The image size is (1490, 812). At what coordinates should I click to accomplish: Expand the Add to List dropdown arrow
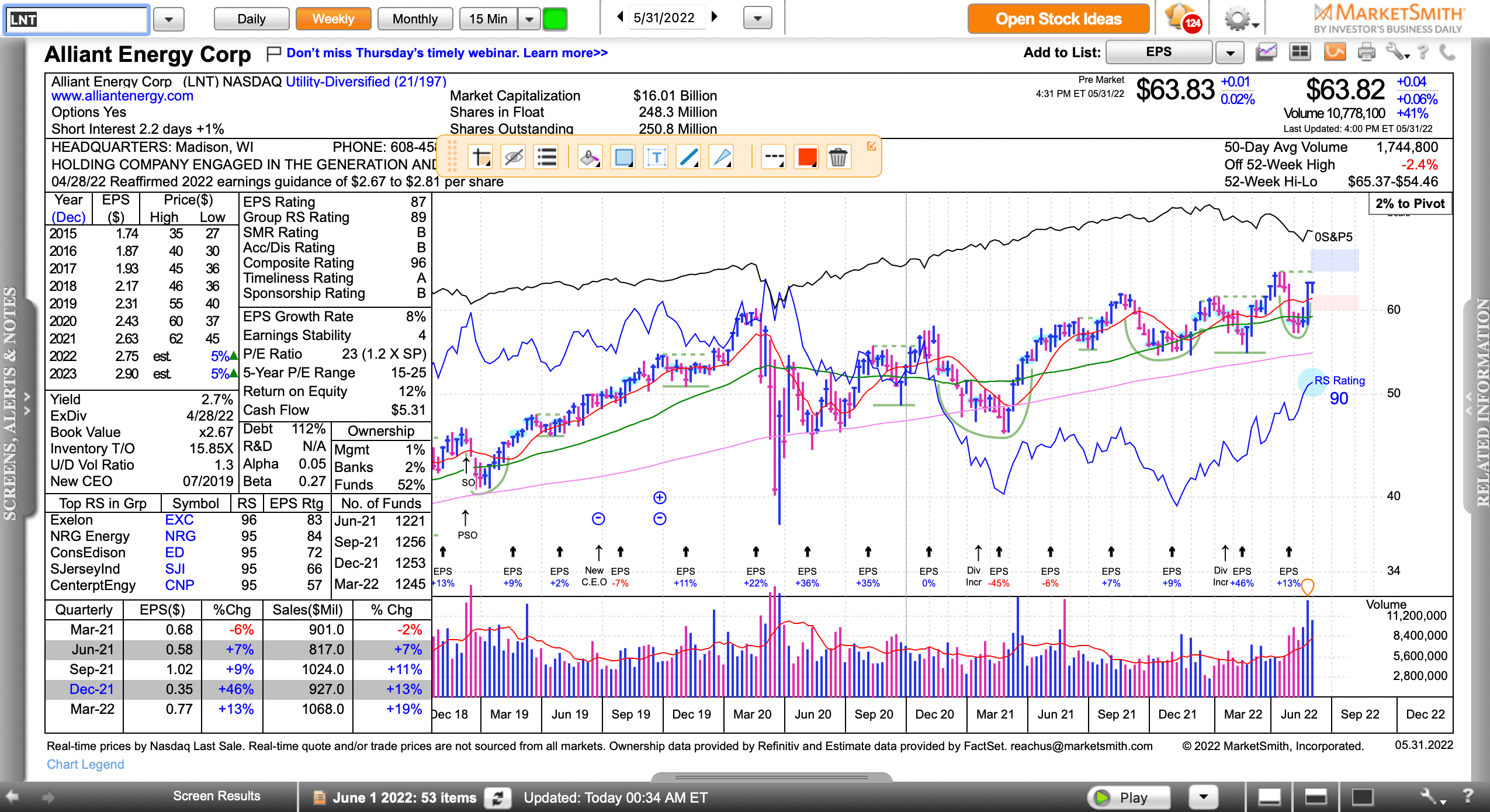tap(1230, 53)
